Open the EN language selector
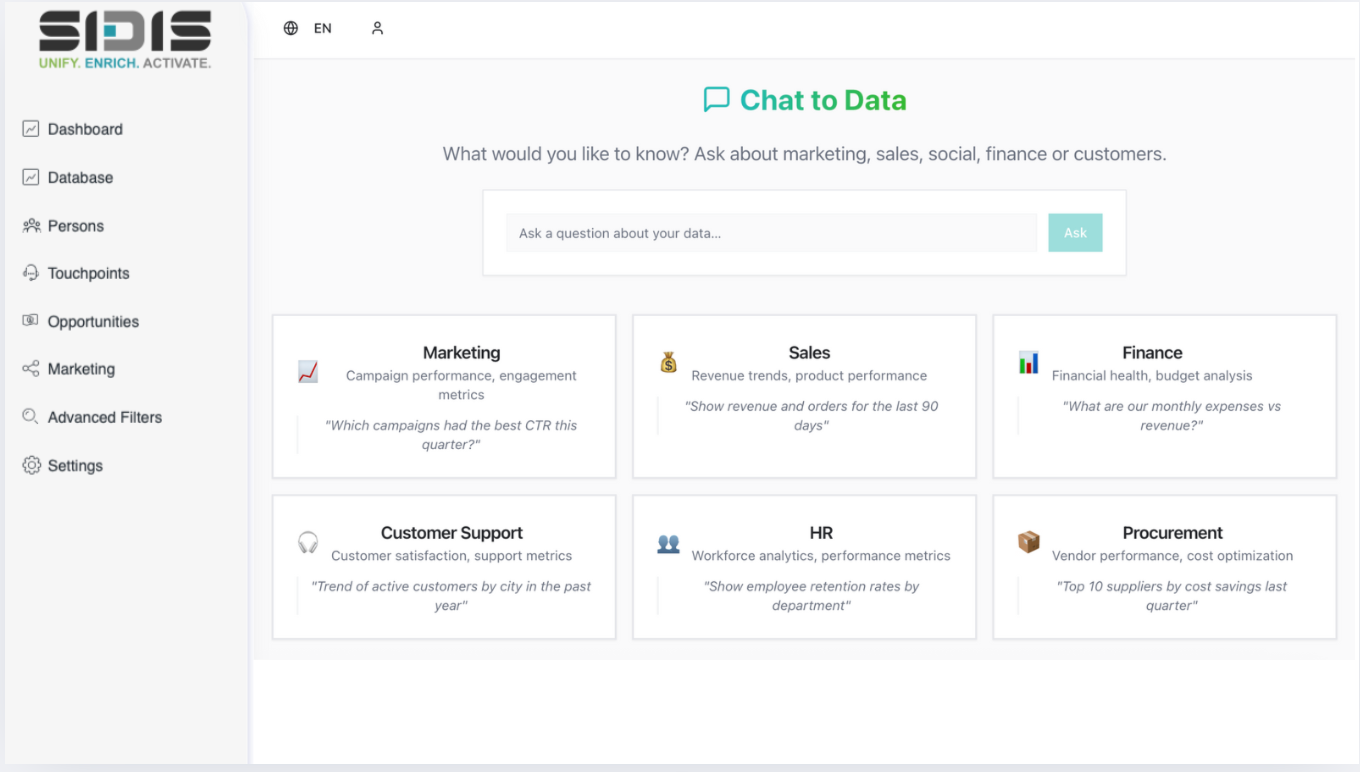Image resolution: width=1360 pixels, height=772 pixels. pyautogui.click(x=322, y=28)
